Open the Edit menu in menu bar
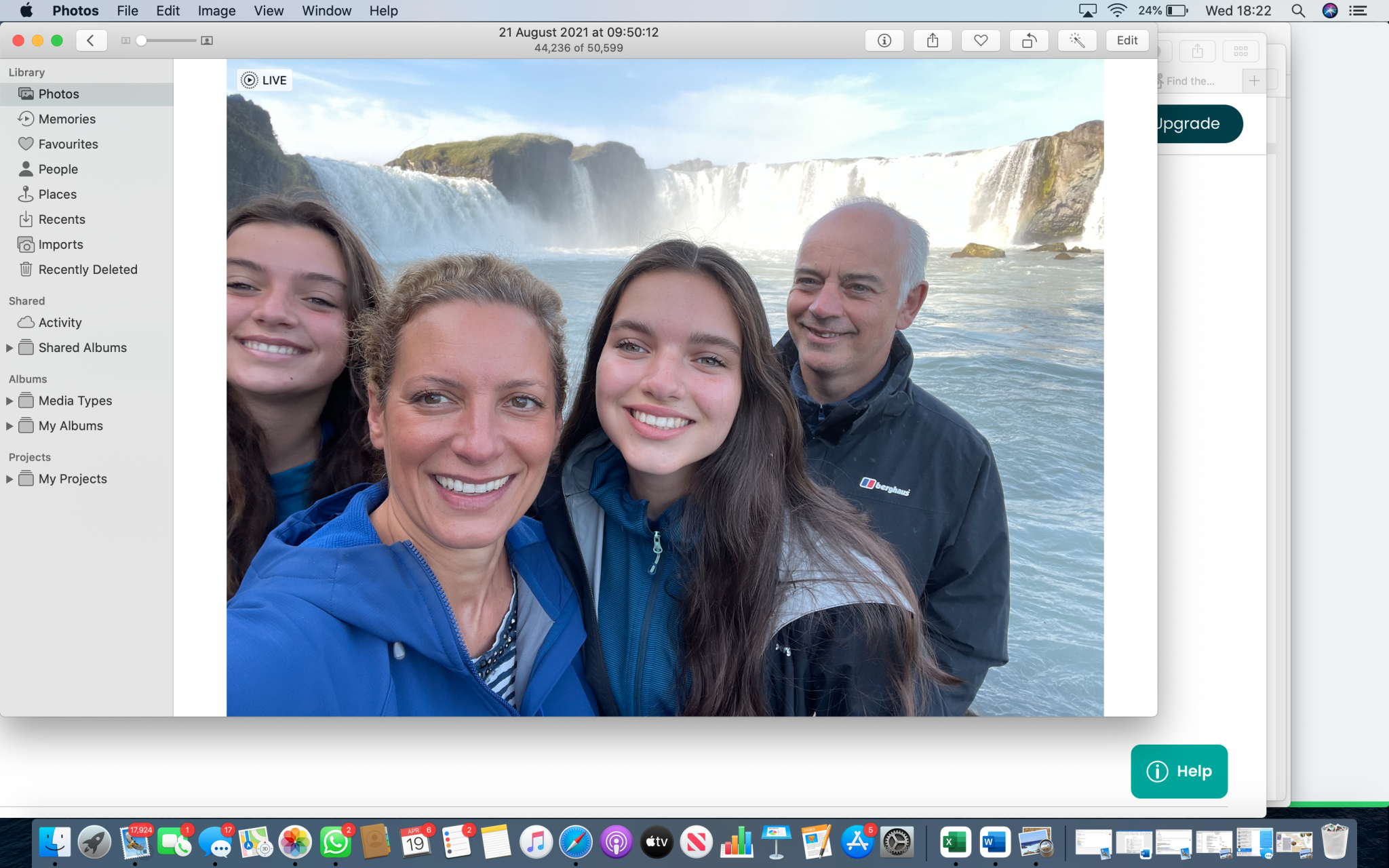Image resolution: width=1389 pixels, height=868 pixels. click(168, 11)
